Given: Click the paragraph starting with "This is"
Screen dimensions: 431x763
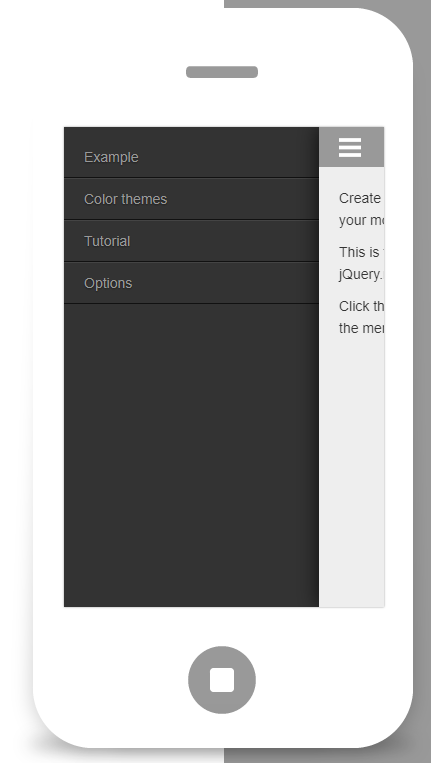Looking at the screenshot, I should click(361, 263).
